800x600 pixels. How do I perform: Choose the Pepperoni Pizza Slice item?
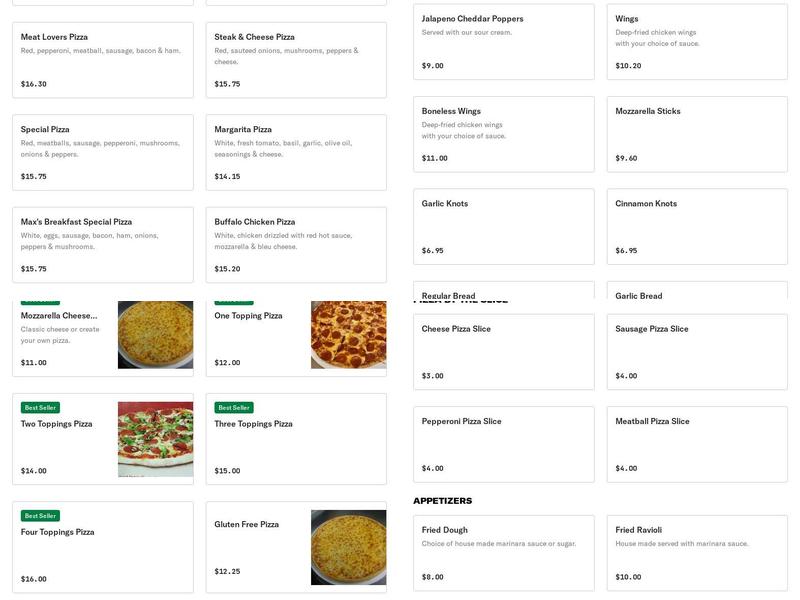coord(503,444)
